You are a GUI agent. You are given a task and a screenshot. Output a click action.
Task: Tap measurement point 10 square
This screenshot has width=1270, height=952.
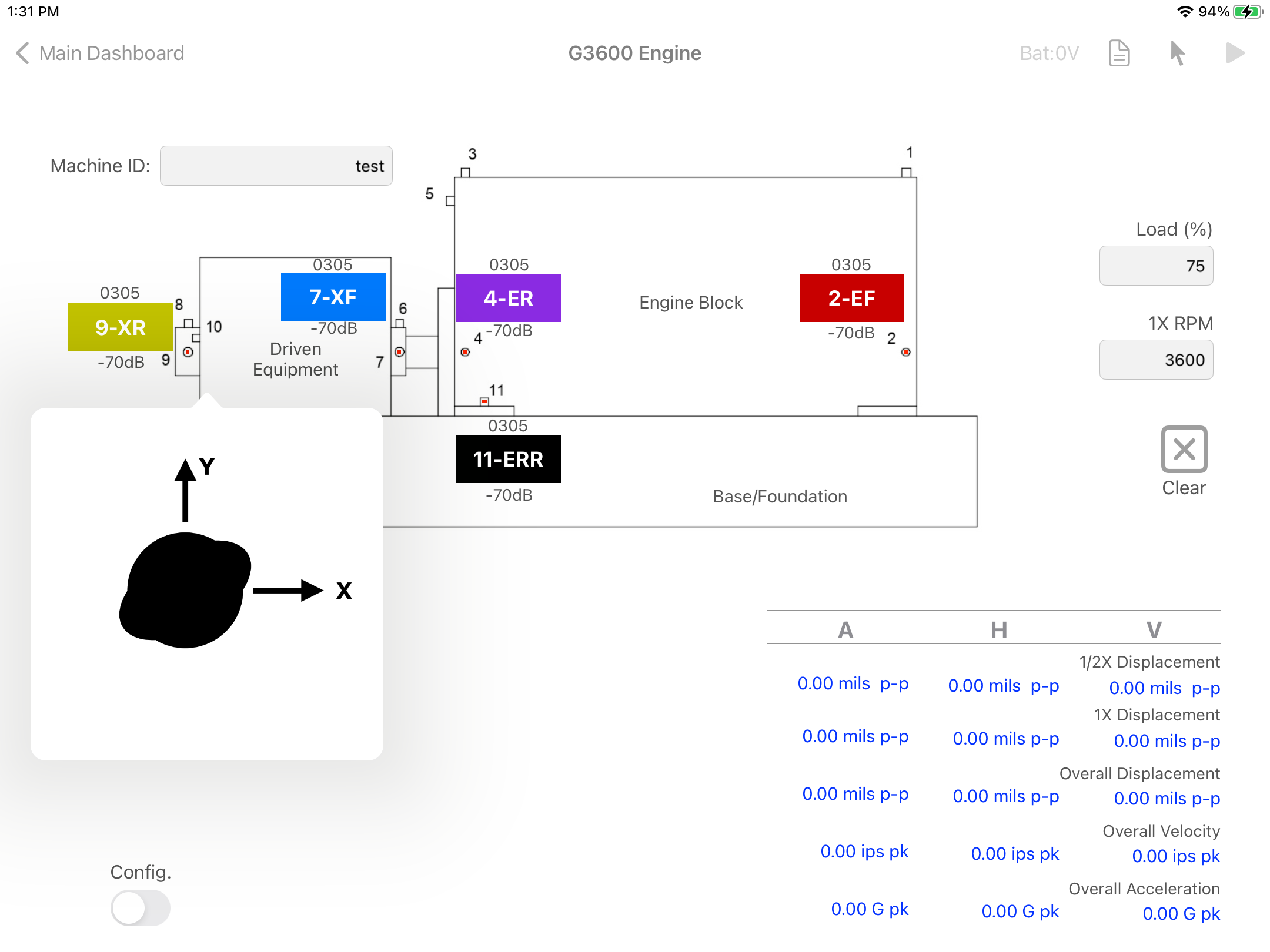pos(196,338)
